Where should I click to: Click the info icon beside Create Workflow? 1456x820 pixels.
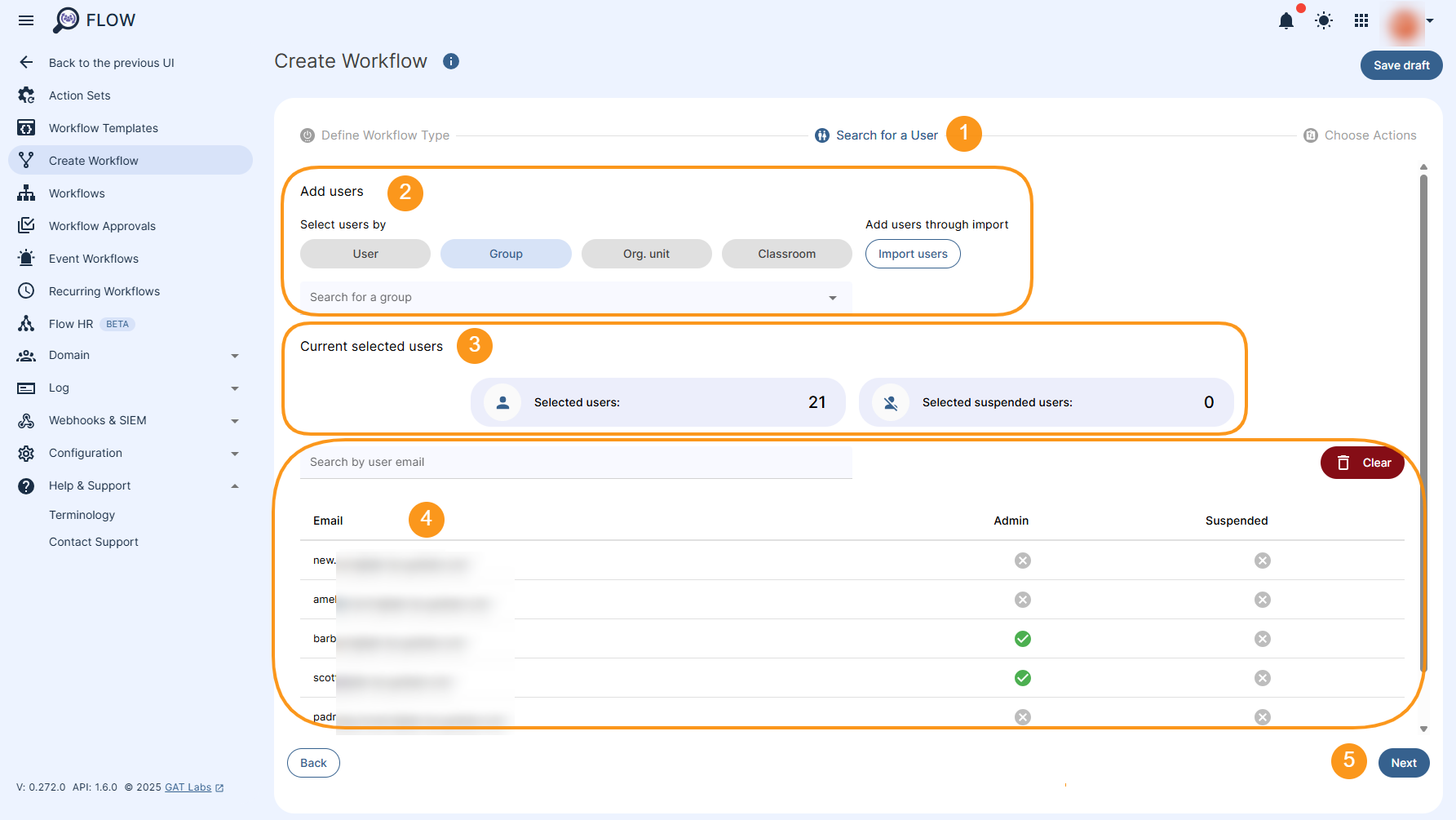coord(451,61)
